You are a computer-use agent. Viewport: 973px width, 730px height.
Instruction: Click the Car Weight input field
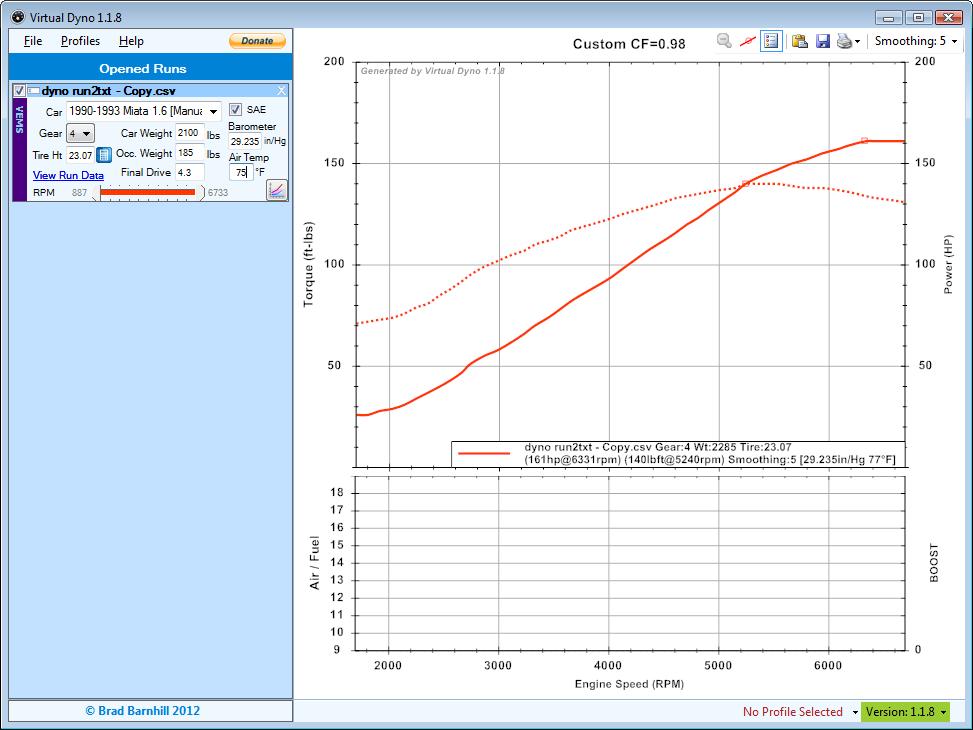[x=189, y=133]
